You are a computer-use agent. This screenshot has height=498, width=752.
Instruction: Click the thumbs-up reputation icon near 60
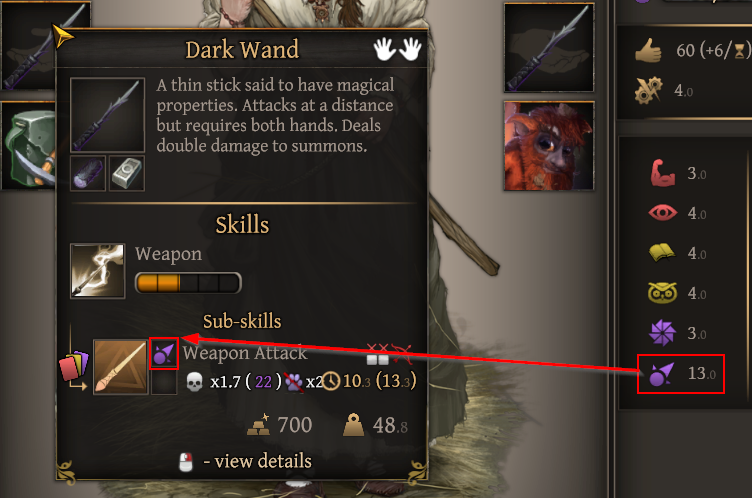[x=648, y=50]
